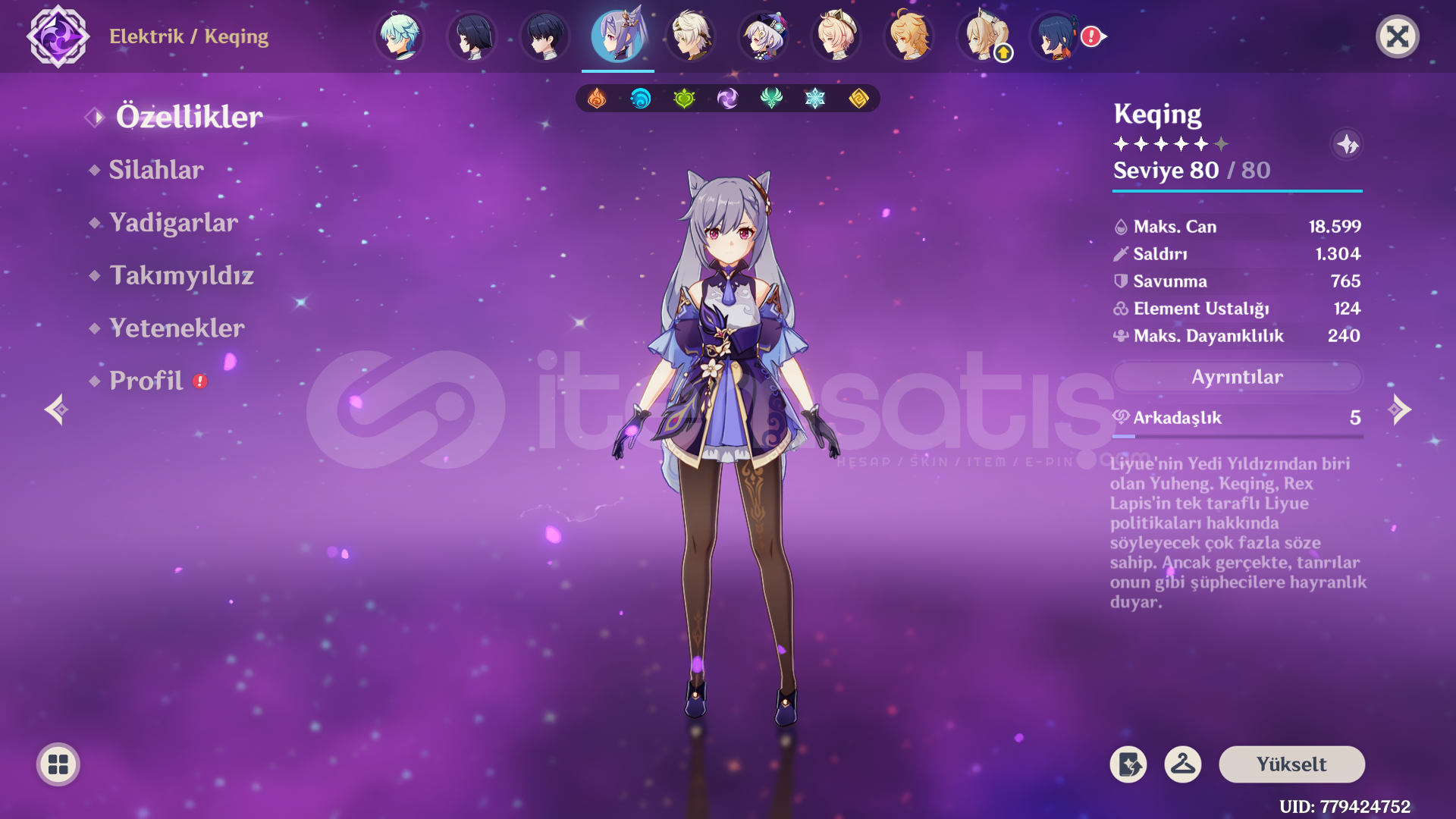Filter characters by Cryo element

(x=815, y=99)
